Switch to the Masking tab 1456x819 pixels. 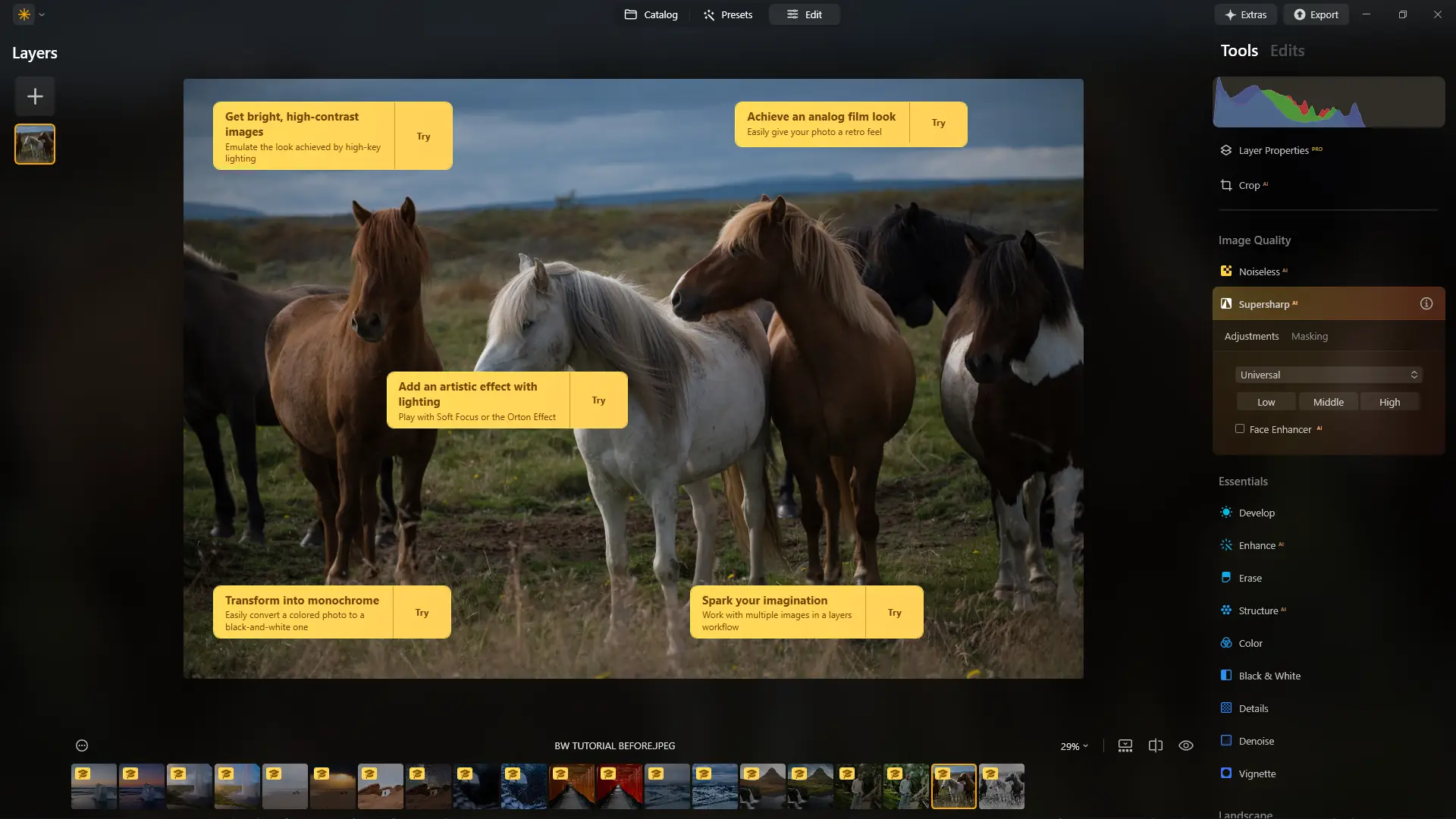(x=1309, y=336)
